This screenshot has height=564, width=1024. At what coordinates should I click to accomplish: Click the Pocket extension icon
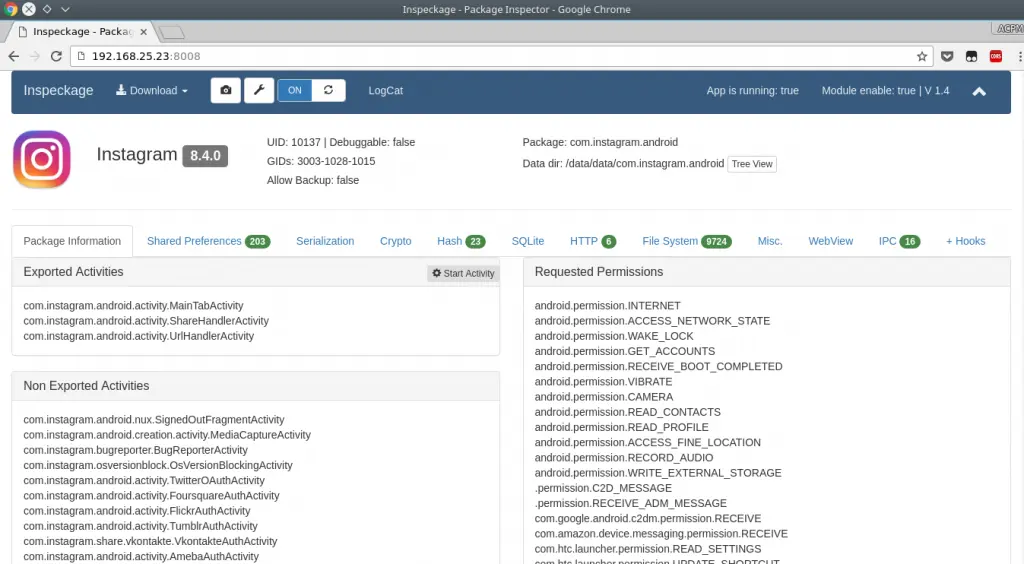point(947,56)
